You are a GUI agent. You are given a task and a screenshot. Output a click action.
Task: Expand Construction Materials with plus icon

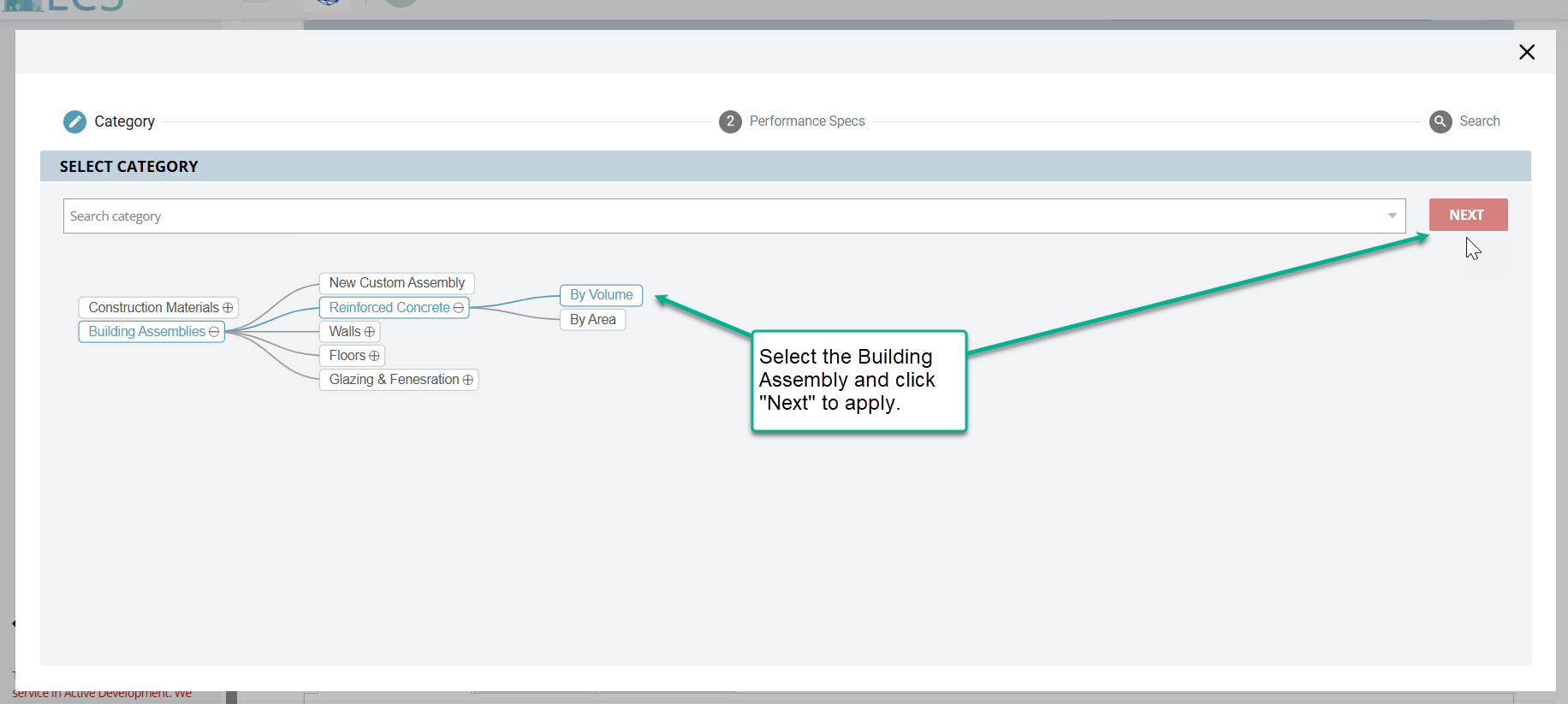point(228,308)
